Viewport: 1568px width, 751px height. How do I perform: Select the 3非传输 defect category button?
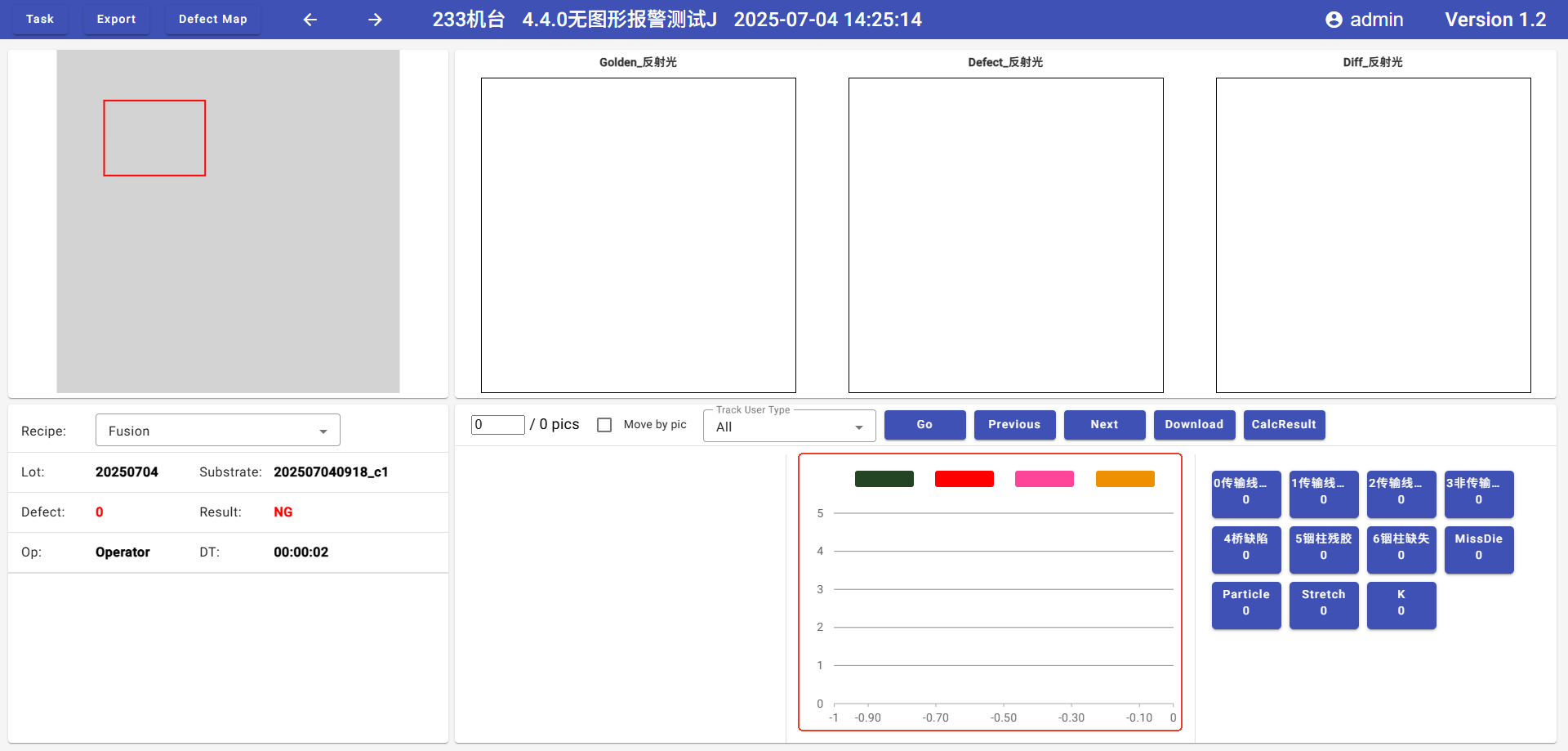1479,494
